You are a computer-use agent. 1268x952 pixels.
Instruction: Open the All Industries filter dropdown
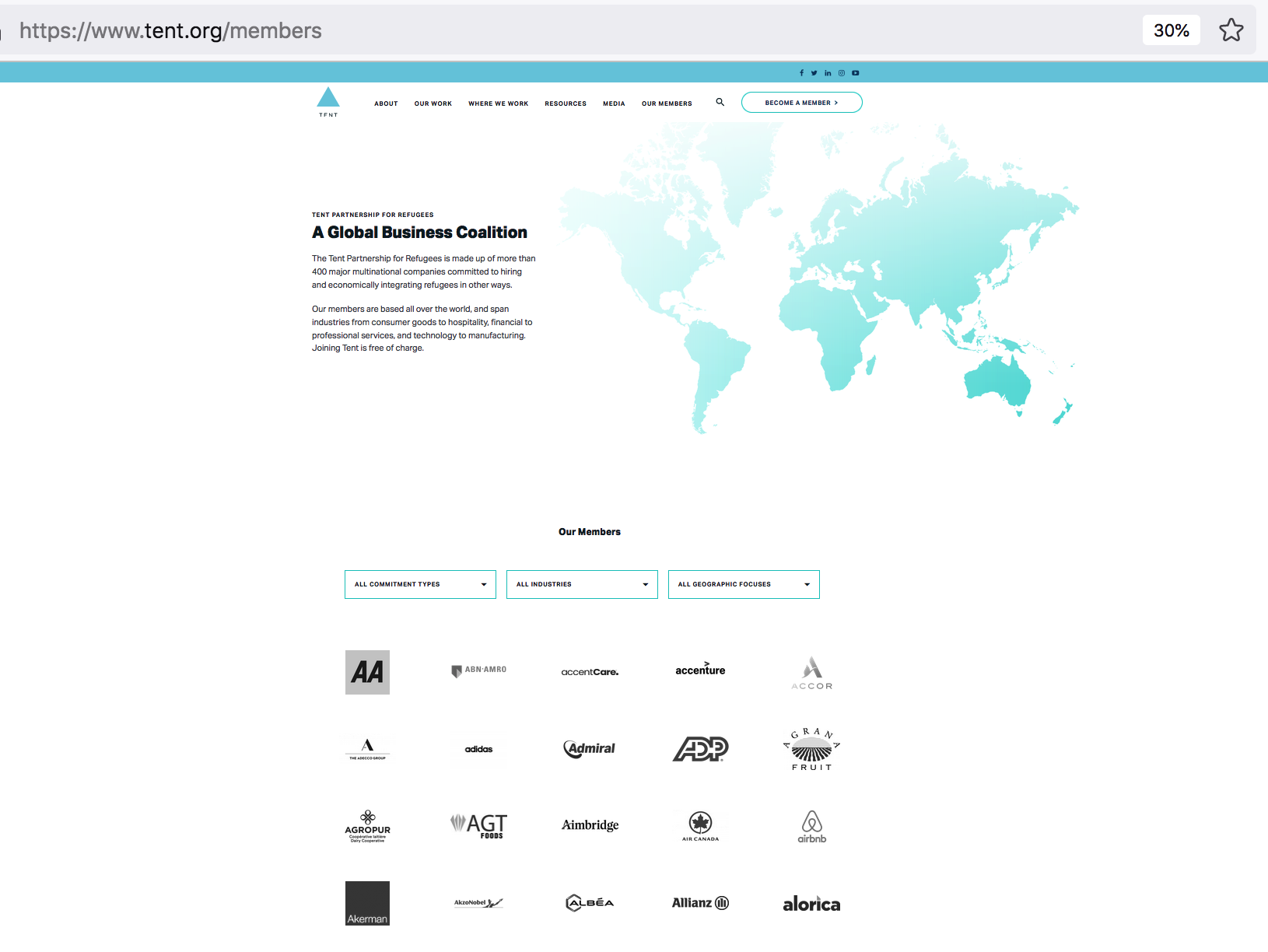click(x=582, y=584)
